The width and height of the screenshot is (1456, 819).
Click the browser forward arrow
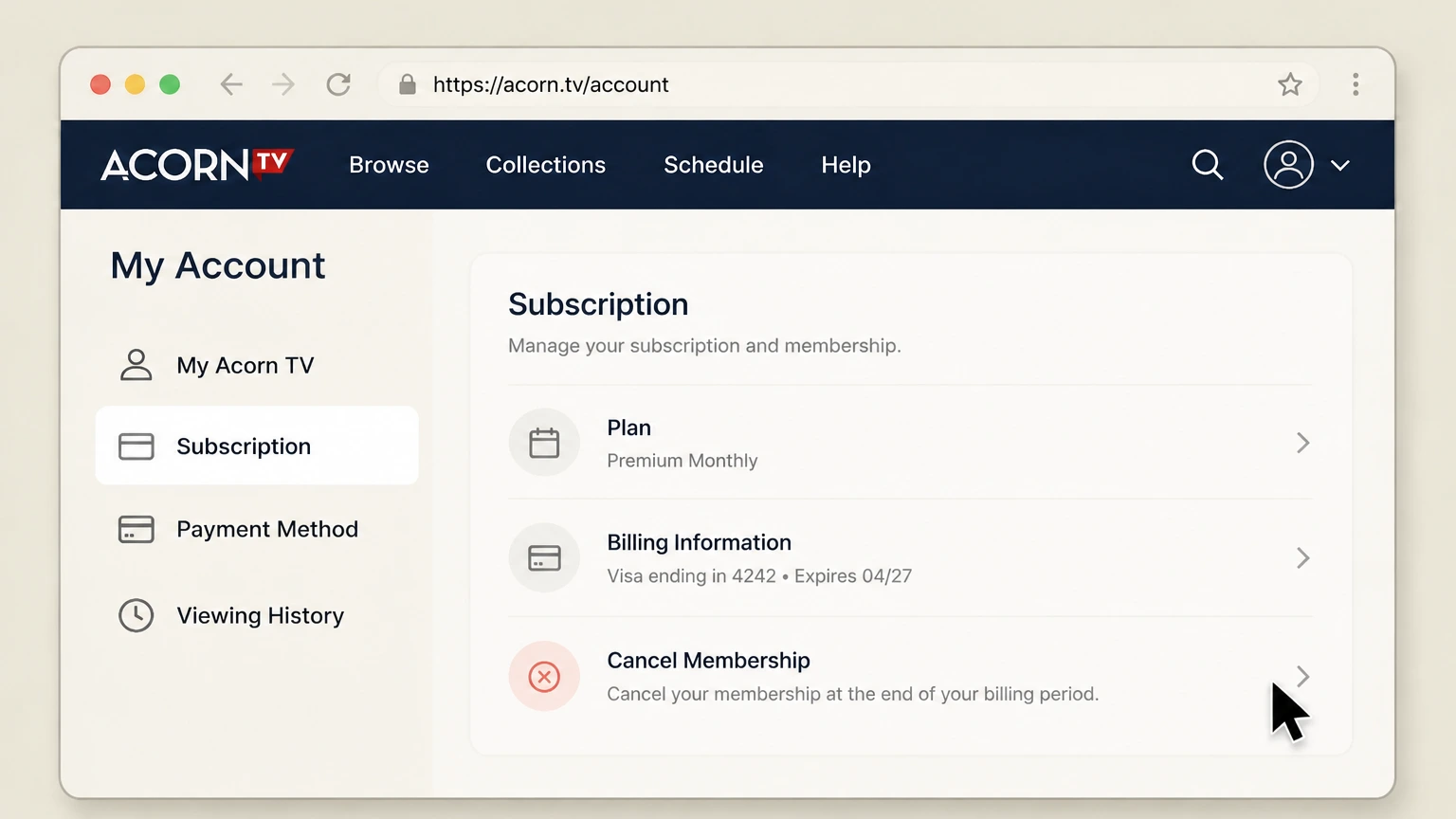pyautogui.click(x=283, y=84)
